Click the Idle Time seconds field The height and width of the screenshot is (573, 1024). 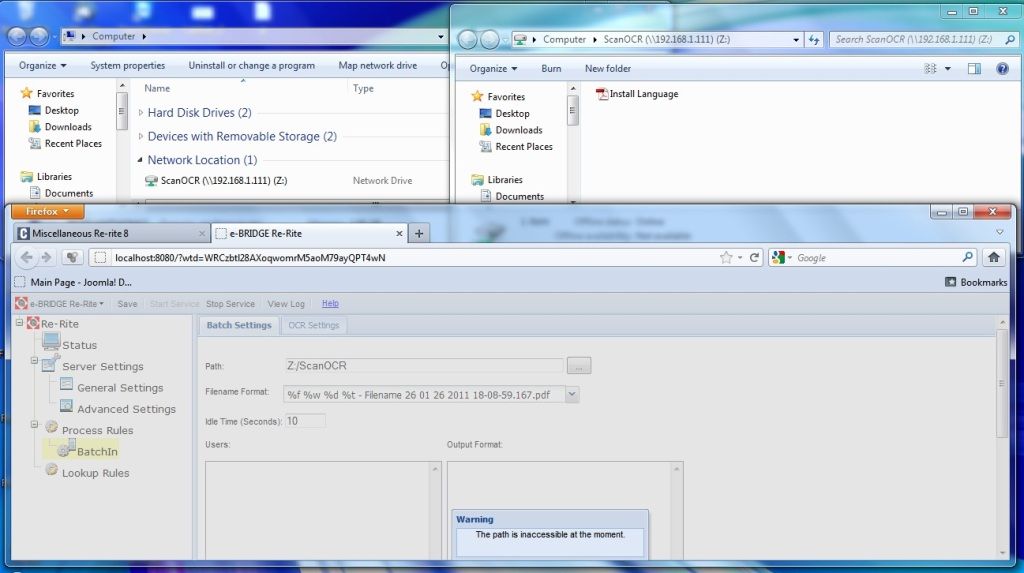tap(304, 421)
